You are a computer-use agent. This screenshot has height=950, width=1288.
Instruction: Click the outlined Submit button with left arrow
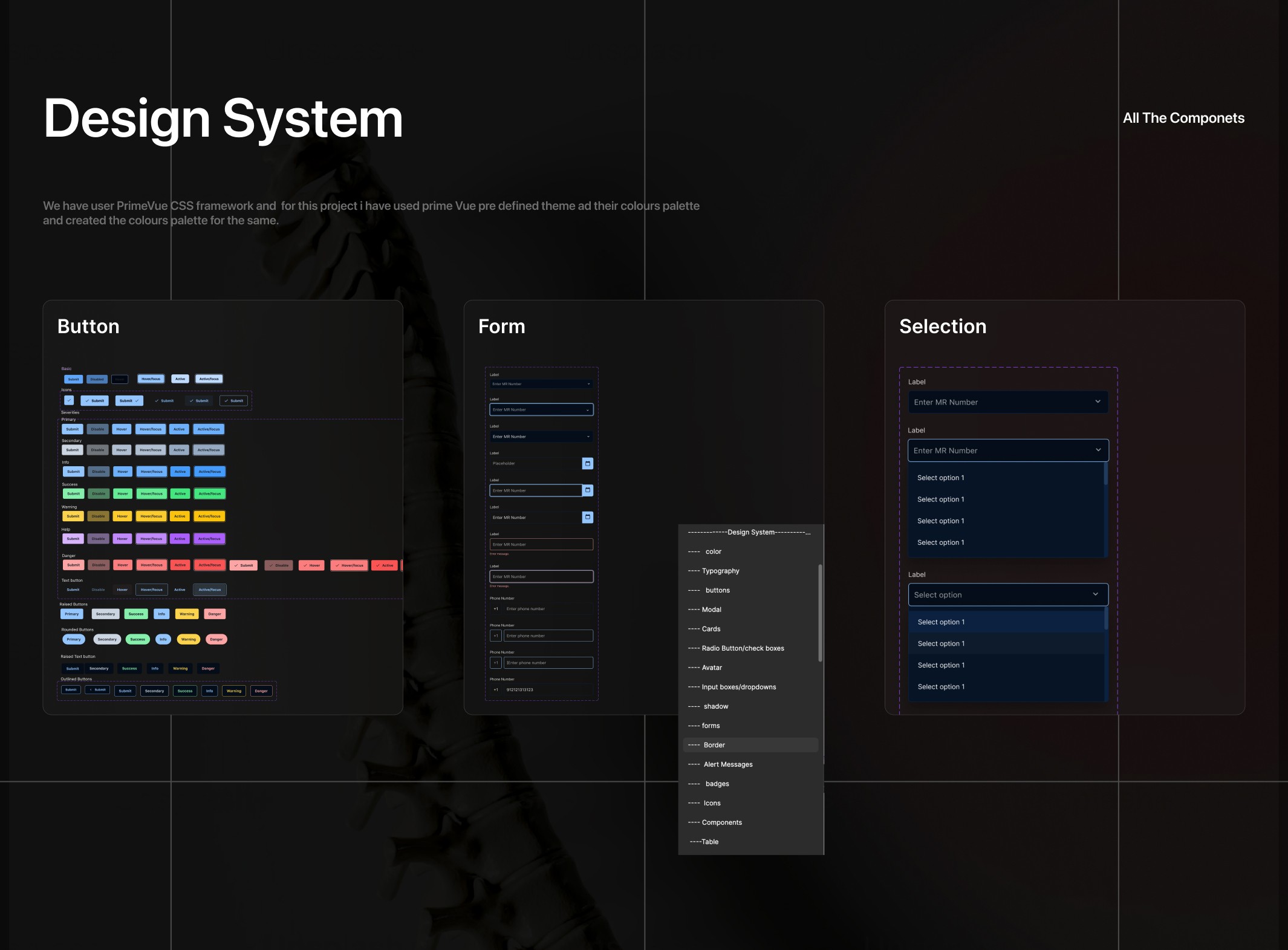97,689
